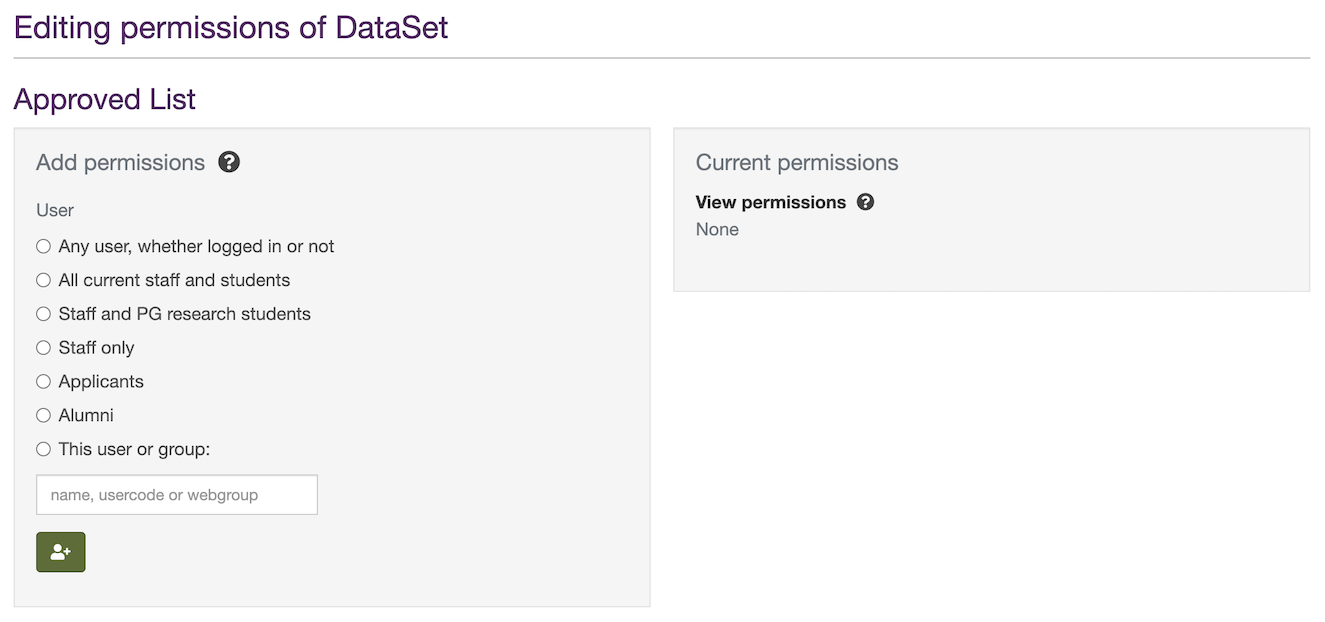Click the 'Staff only' label text
Viewport: 1325px width, 622px height.
pos(96,348)
